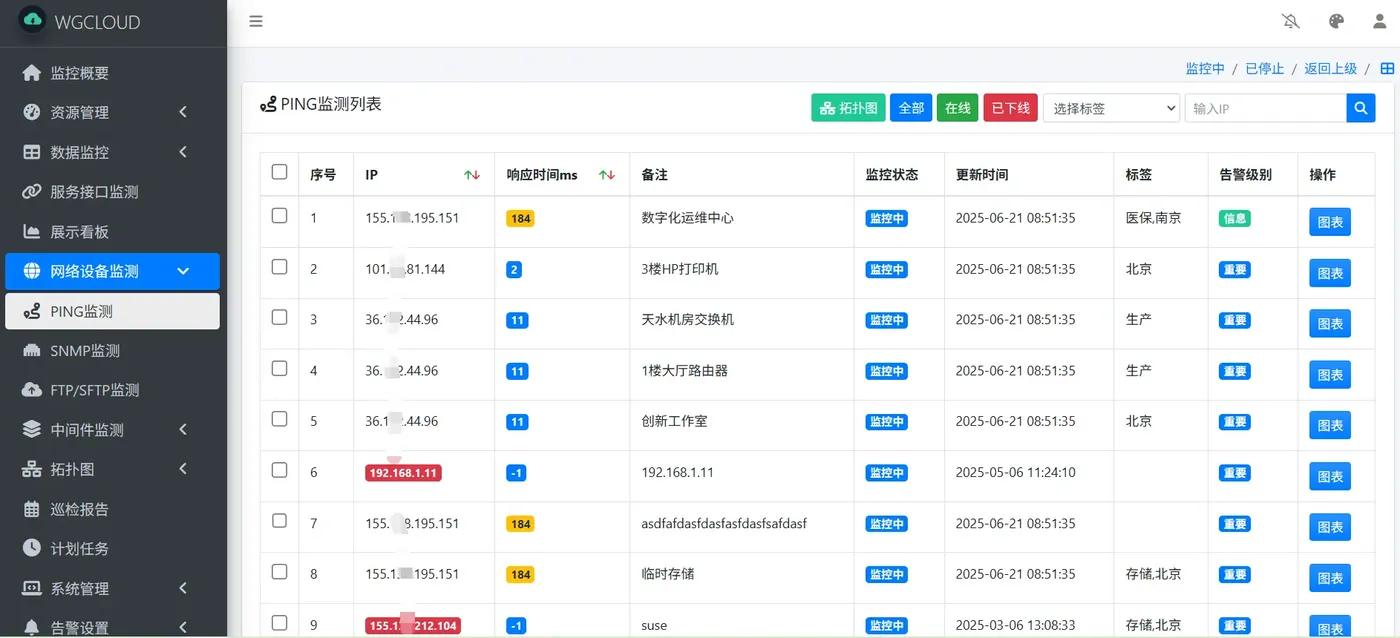1400x638 pixels.
Task: Click the PING监测列表 title icon
Action: [268, 104]
